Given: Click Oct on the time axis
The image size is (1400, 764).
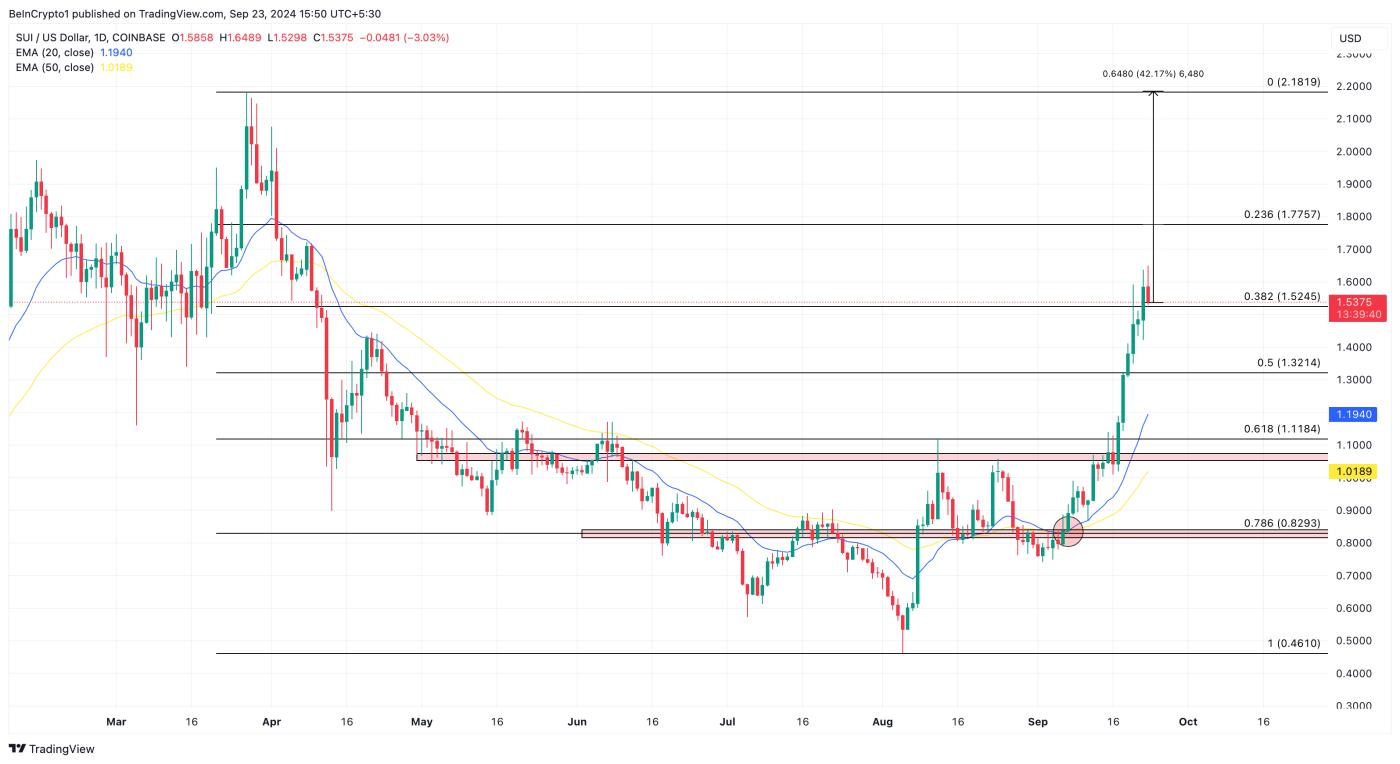Looking at the screenshot, I should click(1186, 720).
